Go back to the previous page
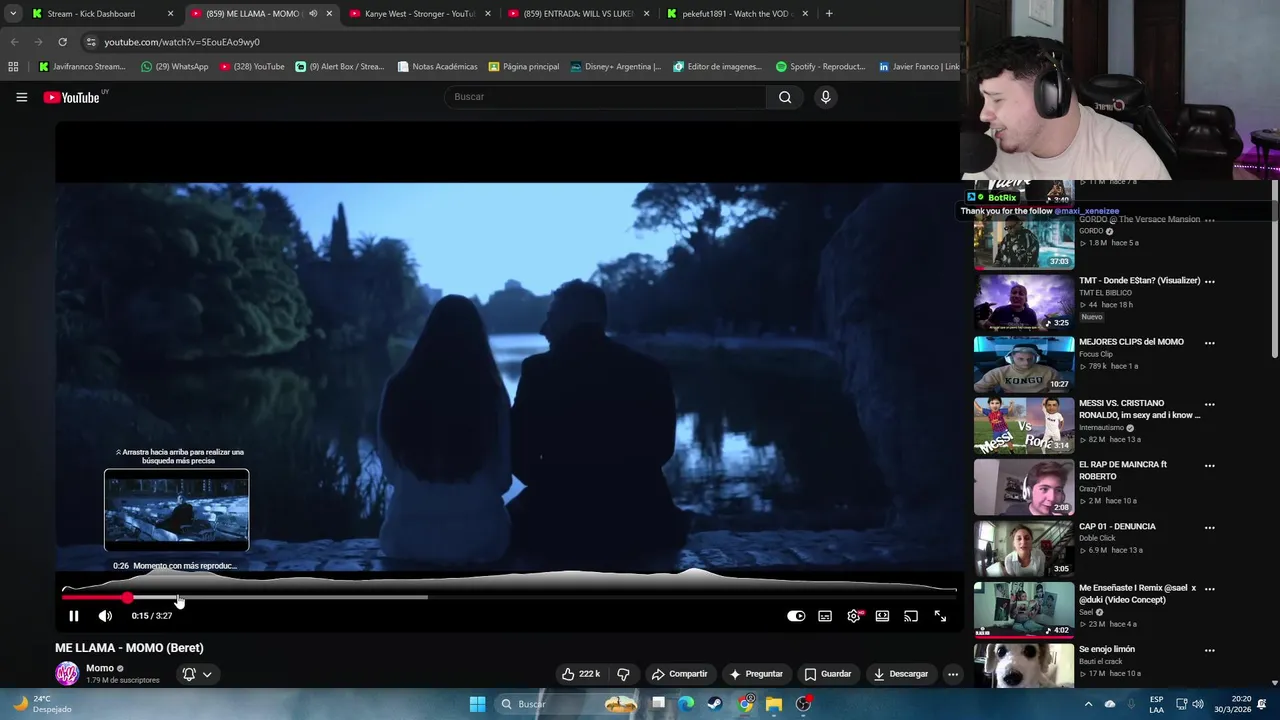Image resolution: width=1280 pixels, height=720 pixels. coord(14,42)
